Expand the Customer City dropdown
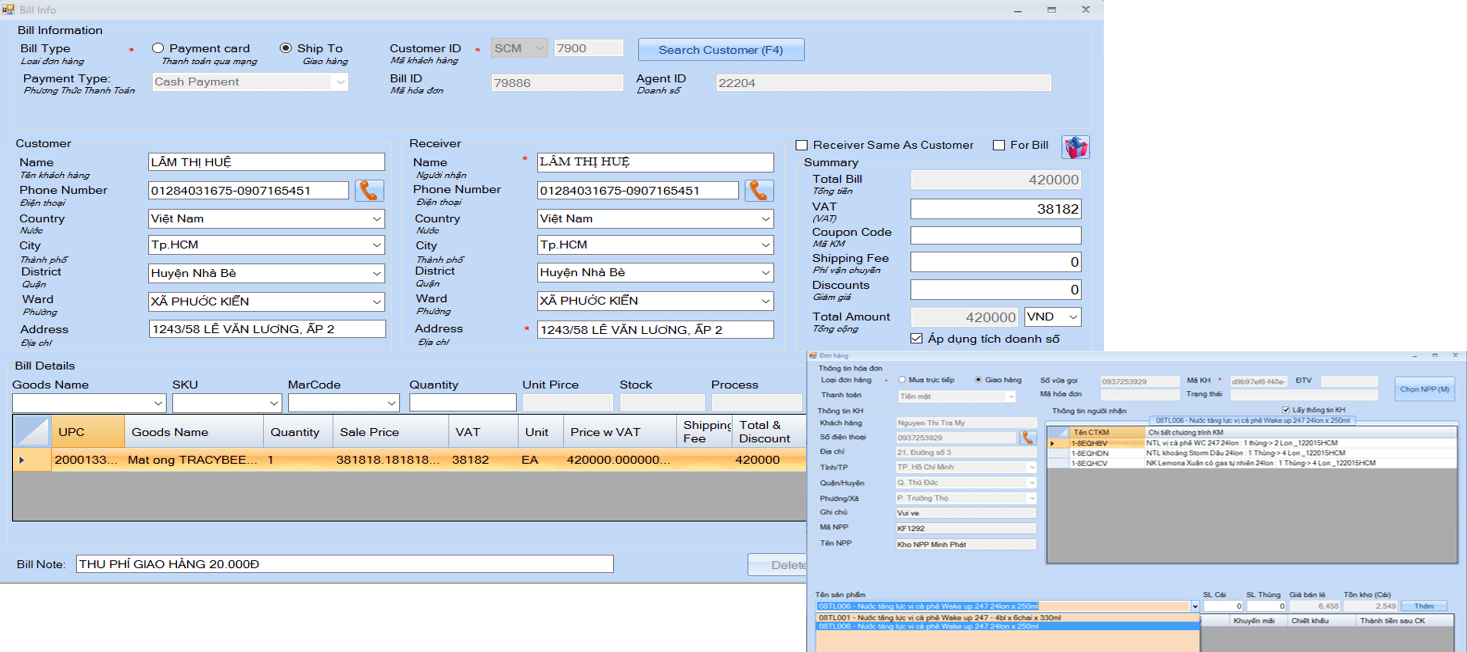This screenshot has height=652, width=1467. (376, 245)
